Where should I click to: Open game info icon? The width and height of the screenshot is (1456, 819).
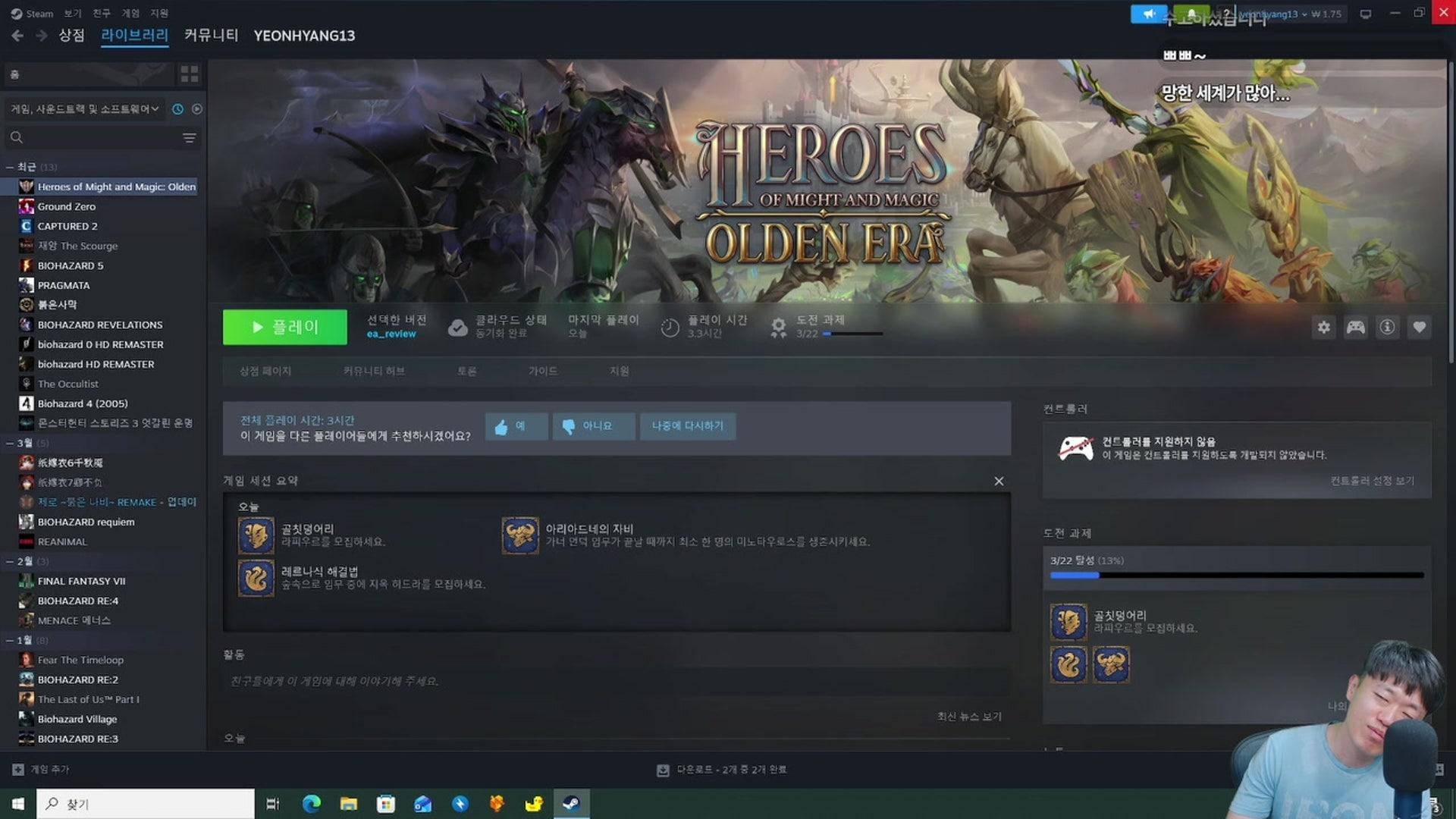tap(1387, 327)
